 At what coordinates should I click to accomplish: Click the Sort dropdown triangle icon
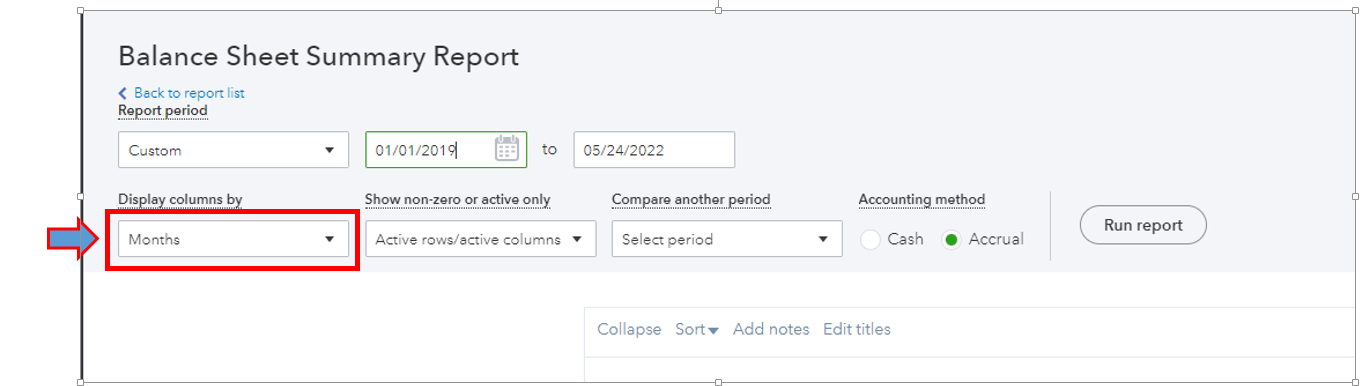click(x=713, y=331)
